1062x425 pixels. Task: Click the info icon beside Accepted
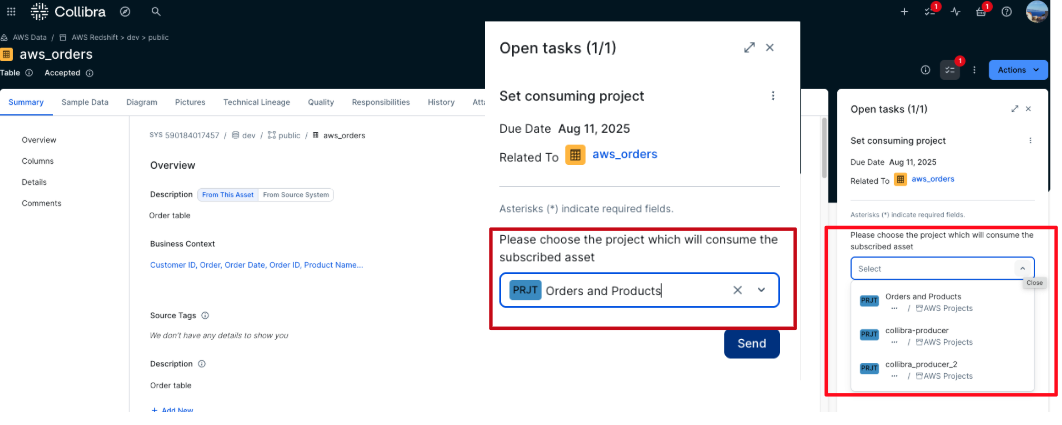tap(89, 73)
